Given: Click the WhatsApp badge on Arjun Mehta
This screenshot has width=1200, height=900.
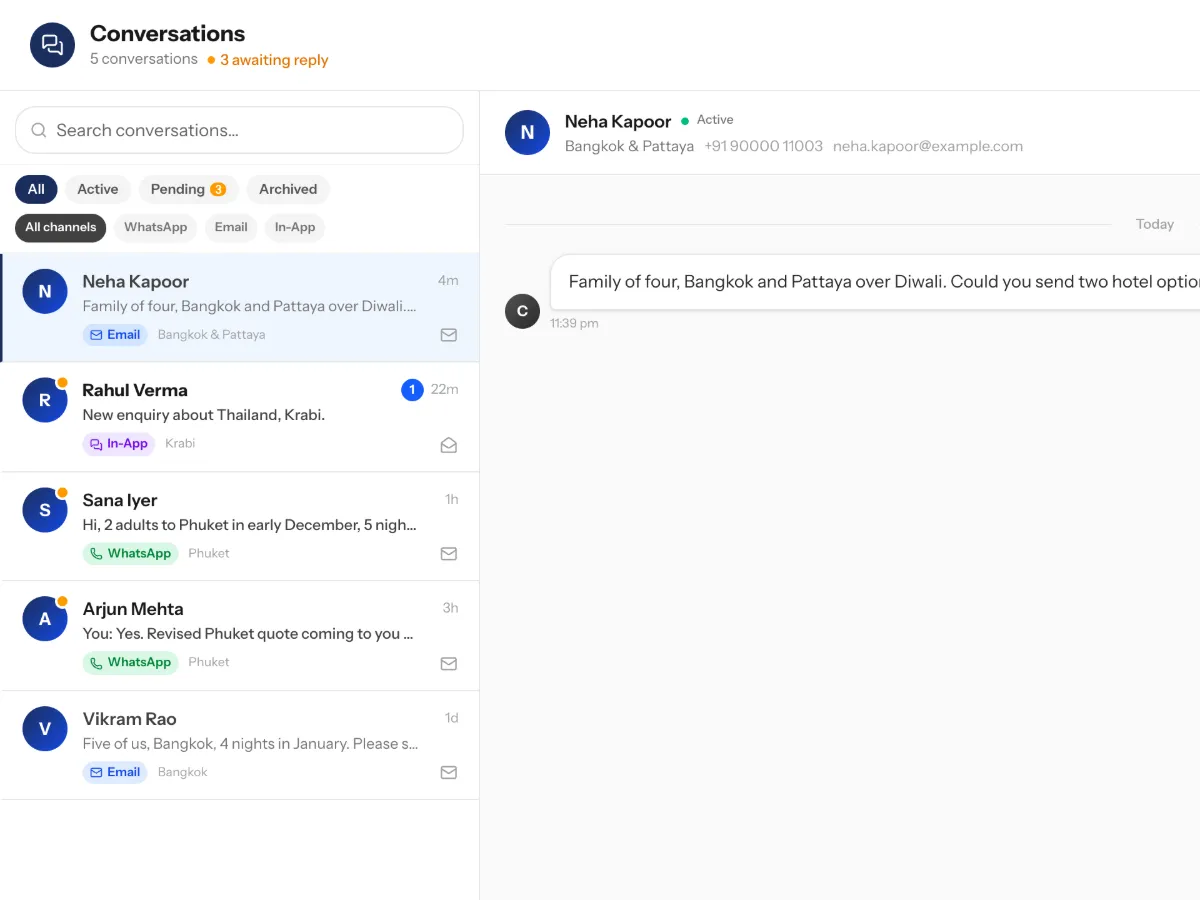Looking at the screenshot, I should [130, 662].
